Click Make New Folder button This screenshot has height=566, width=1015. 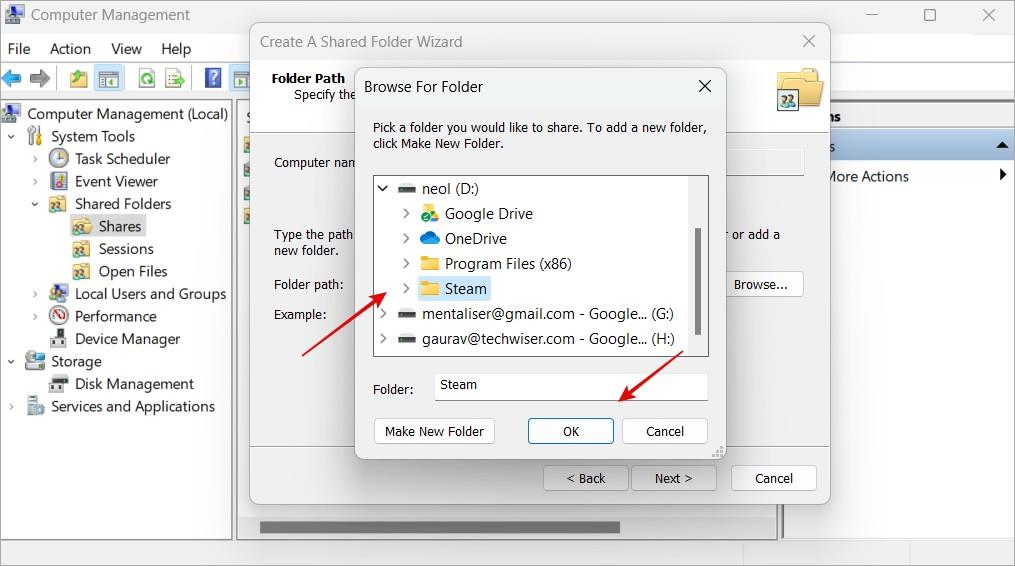click(x=434, y=431)
